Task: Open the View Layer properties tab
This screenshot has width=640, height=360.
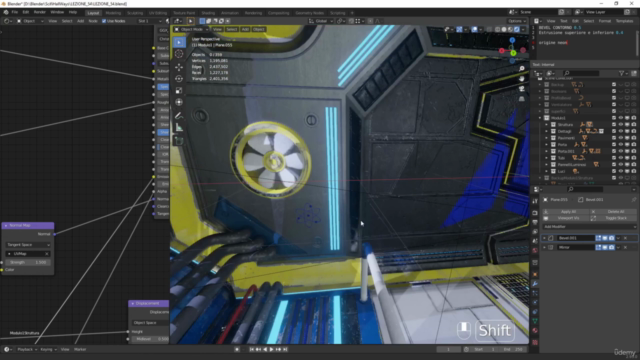Action: click(535, 232)
